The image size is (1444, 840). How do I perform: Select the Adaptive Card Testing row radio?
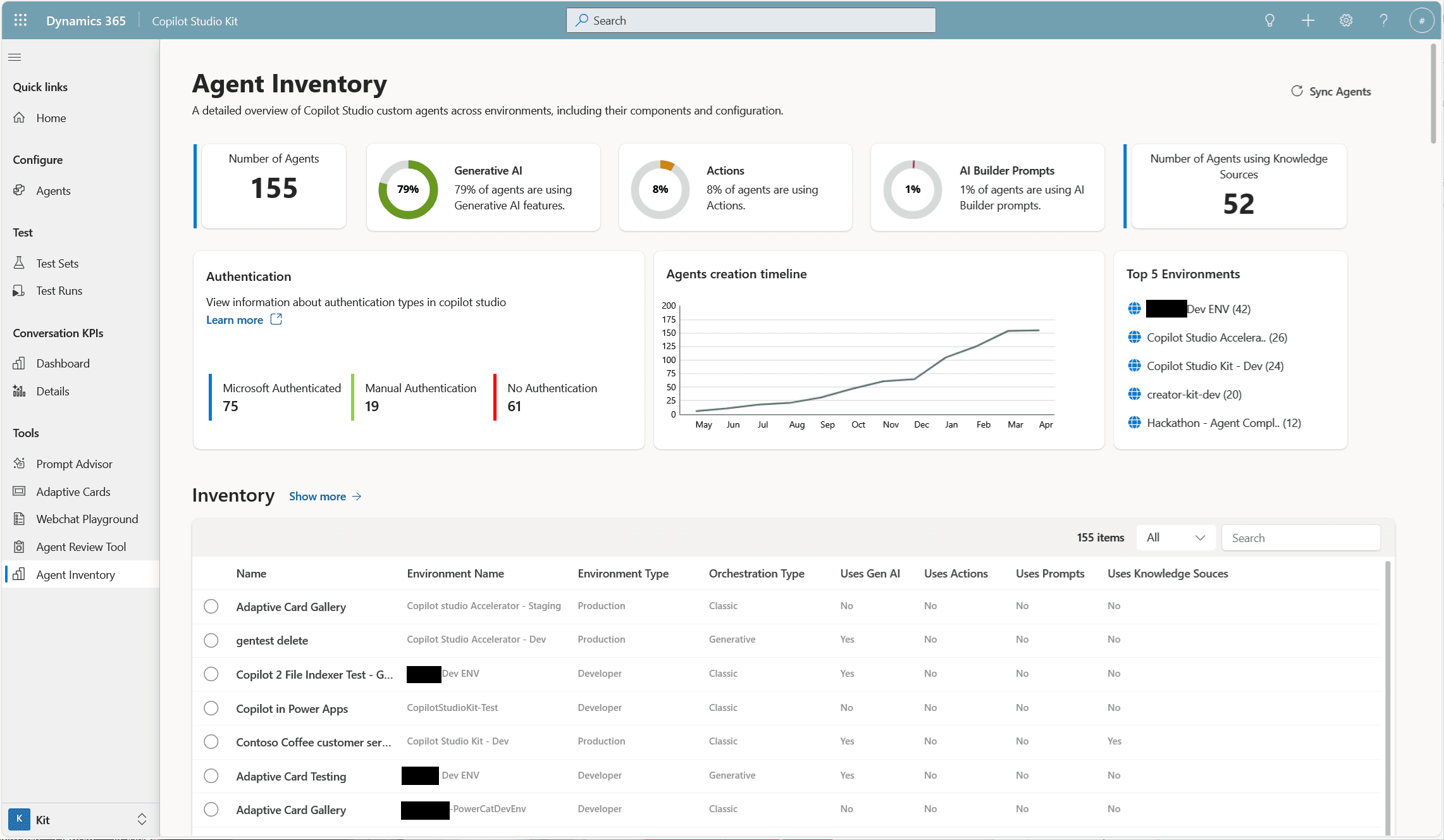click(211, 775)
